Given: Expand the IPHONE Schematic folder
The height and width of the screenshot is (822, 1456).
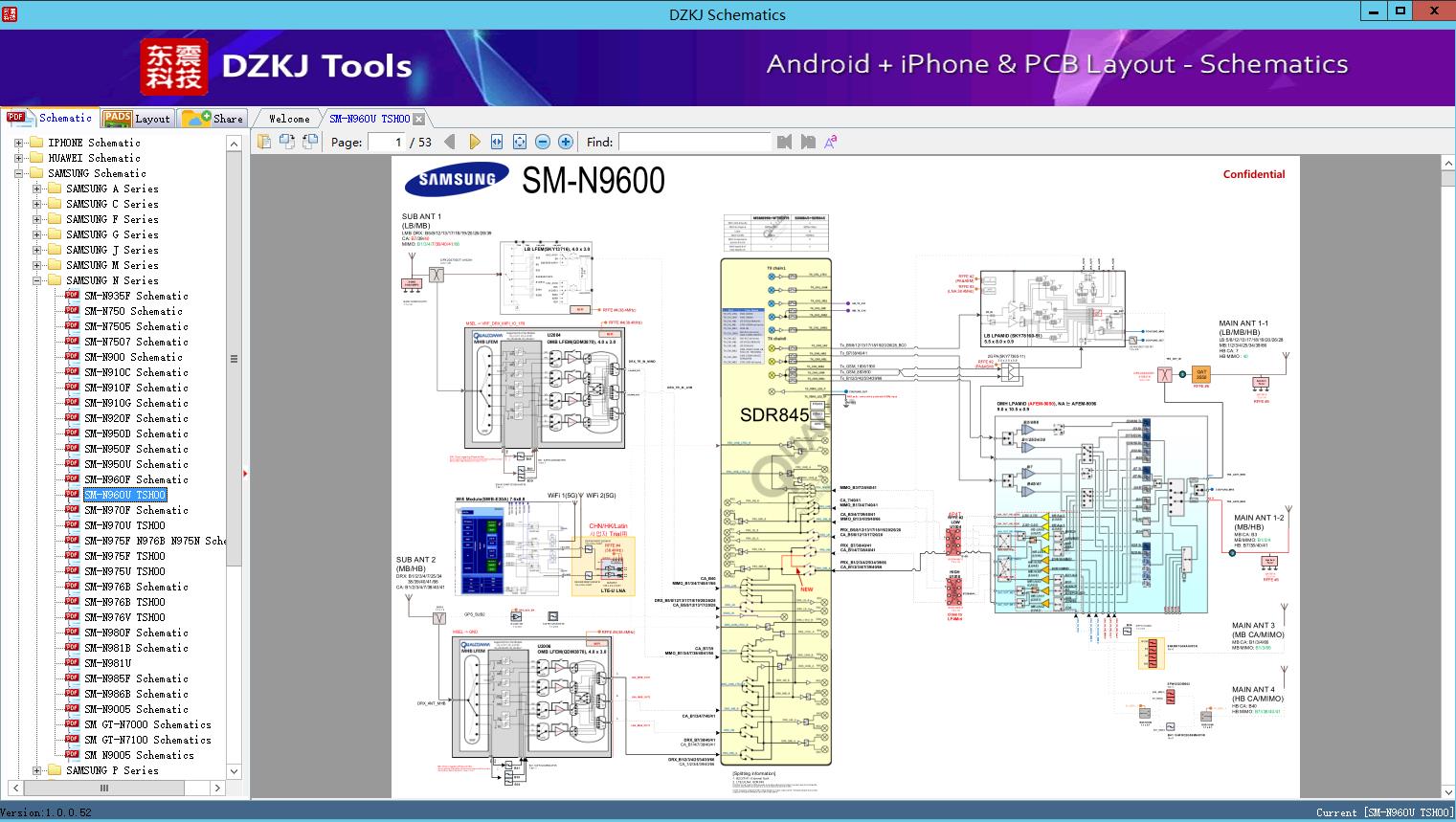Looking at the screenshot, I should [x=18, y=143].
